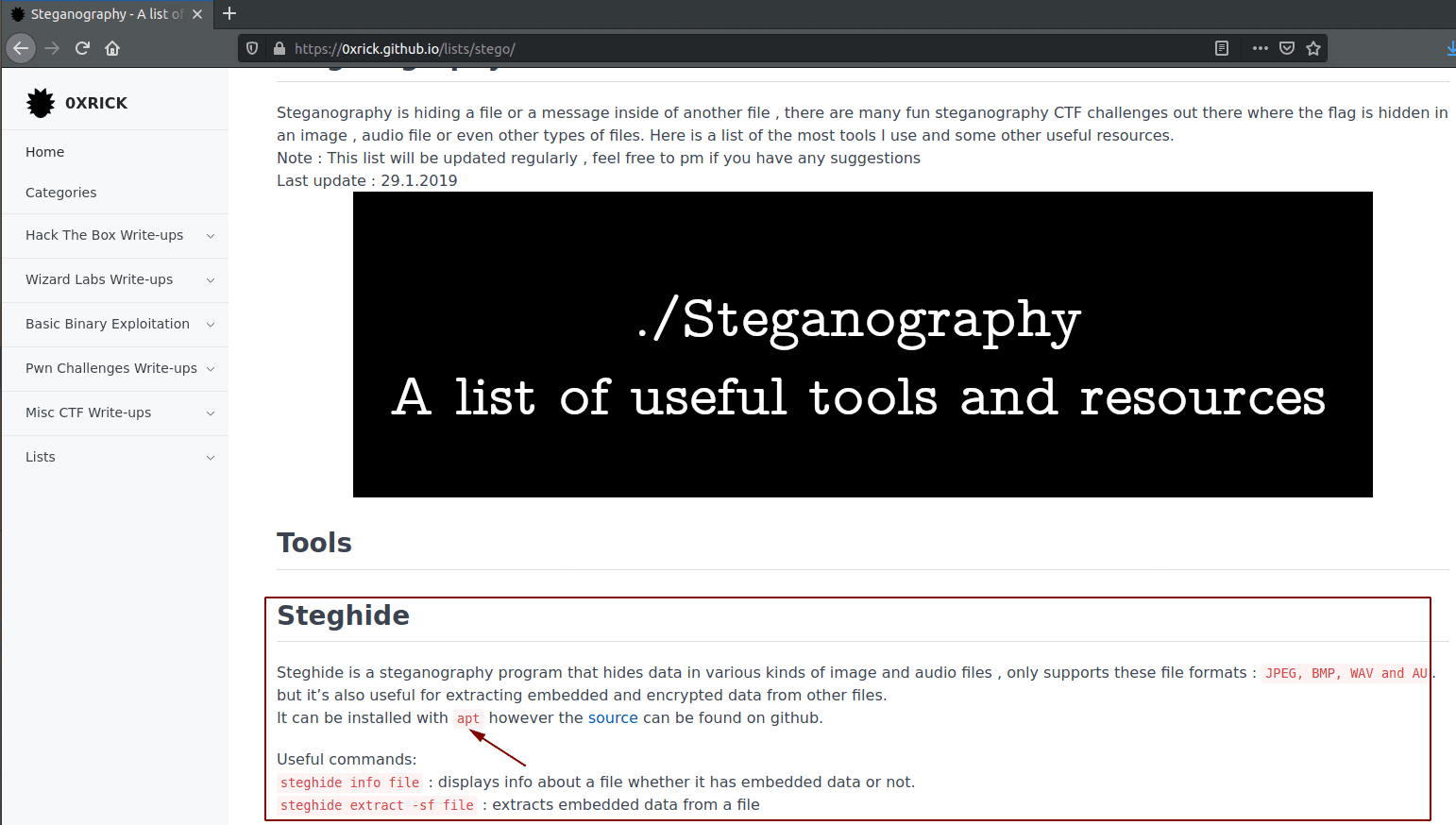Screen dimensions: 1456x825
Task: Expand Hack The Box Write-ups menu
Action: pos(210,236)
